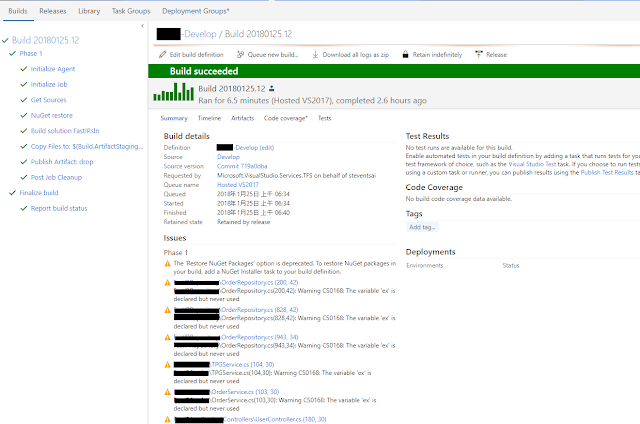
Task: Open the Hosted VS2017 queue link
Action: coord(238,185)
